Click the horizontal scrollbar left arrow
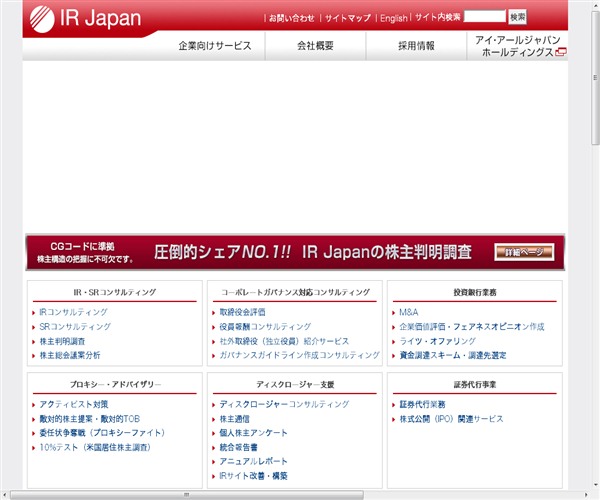600x500 pixels. tap(4, 495)
